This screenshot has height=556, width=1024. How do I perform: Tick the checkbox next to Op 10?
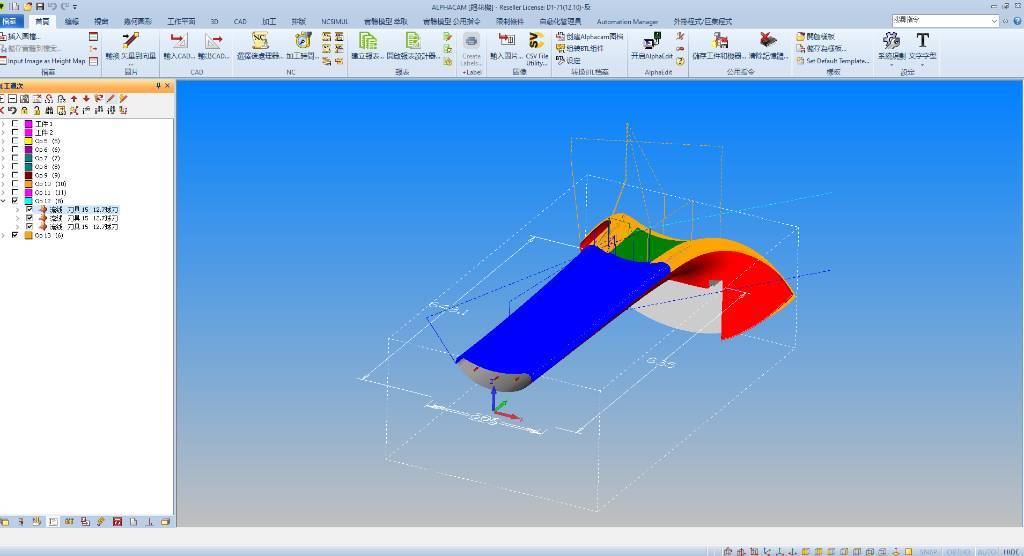(15, 184)
